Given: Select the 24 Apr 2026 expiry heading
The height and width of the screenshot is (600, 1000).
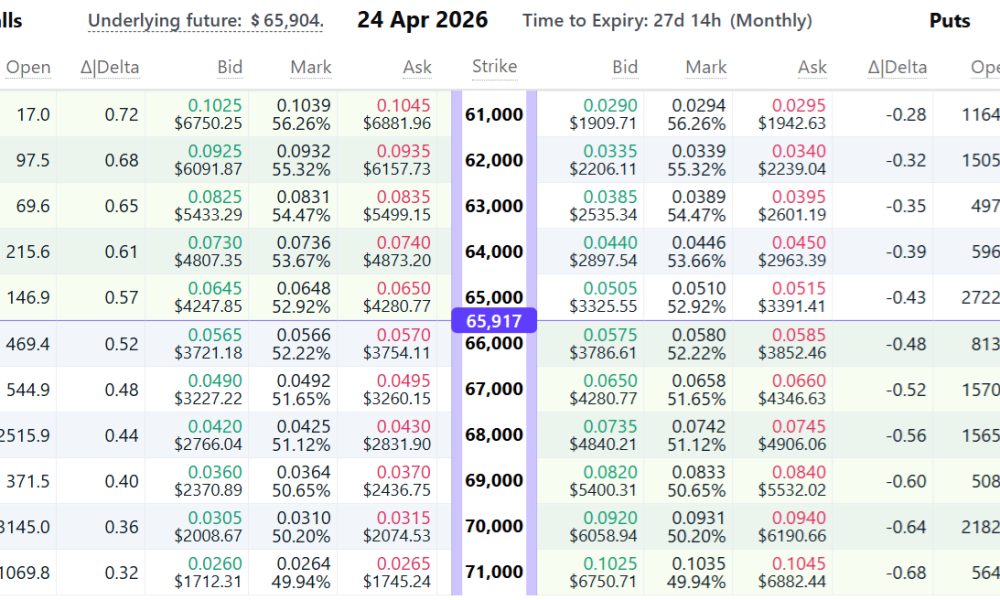Looking at the screenshot, I should [x=422, y=20].
